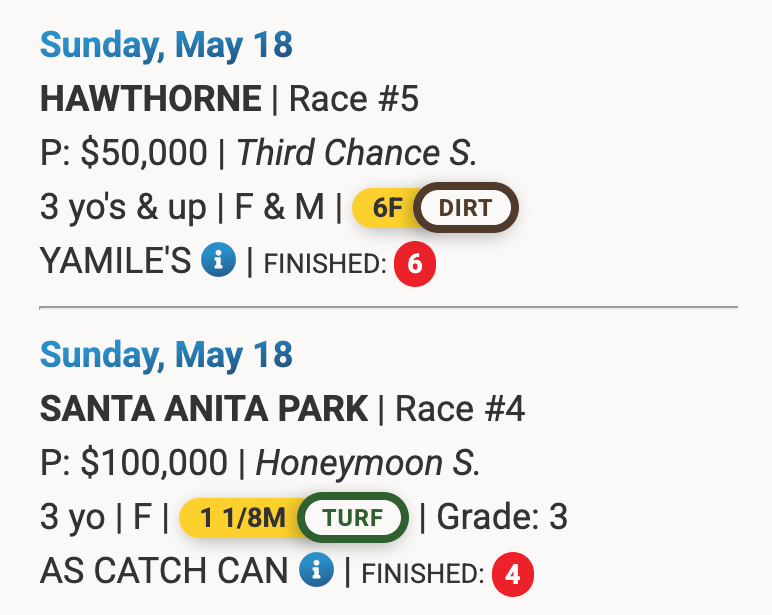Click the yellow 1 1/8M distance badge
Screen dimensions: 772x615
243,518
